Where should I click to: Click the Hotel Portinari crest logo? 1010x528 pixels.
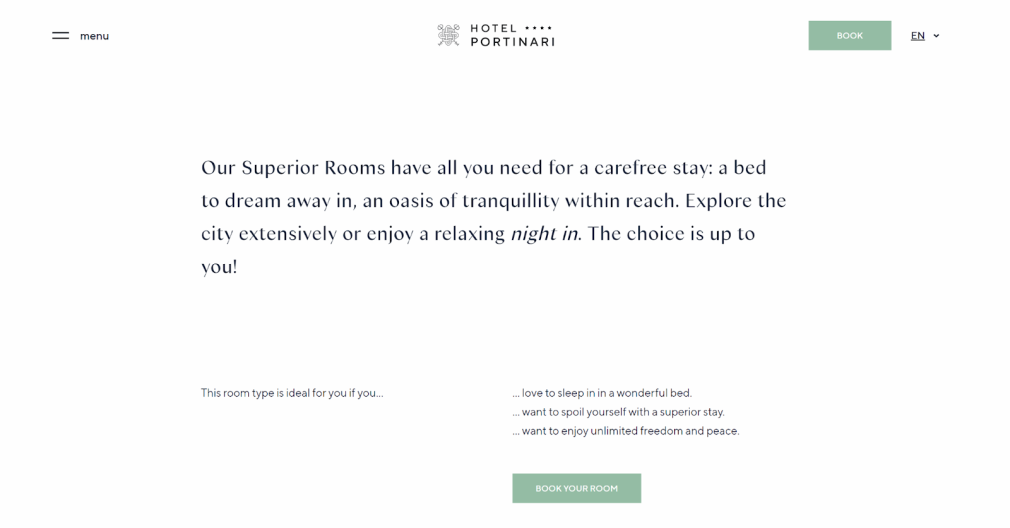point(448,35)
